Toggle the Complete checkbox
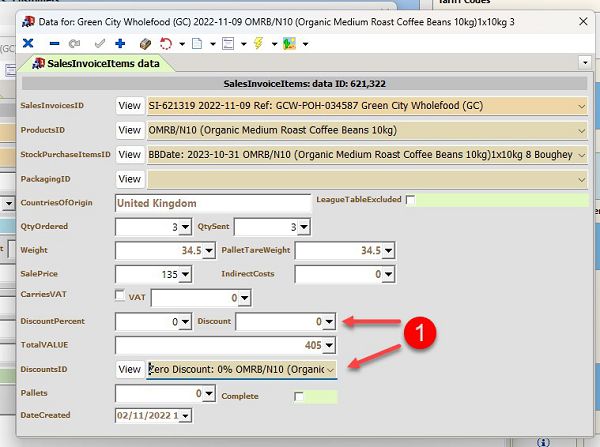Viewport: 600px width, 447px height. [x=299, y=397]
